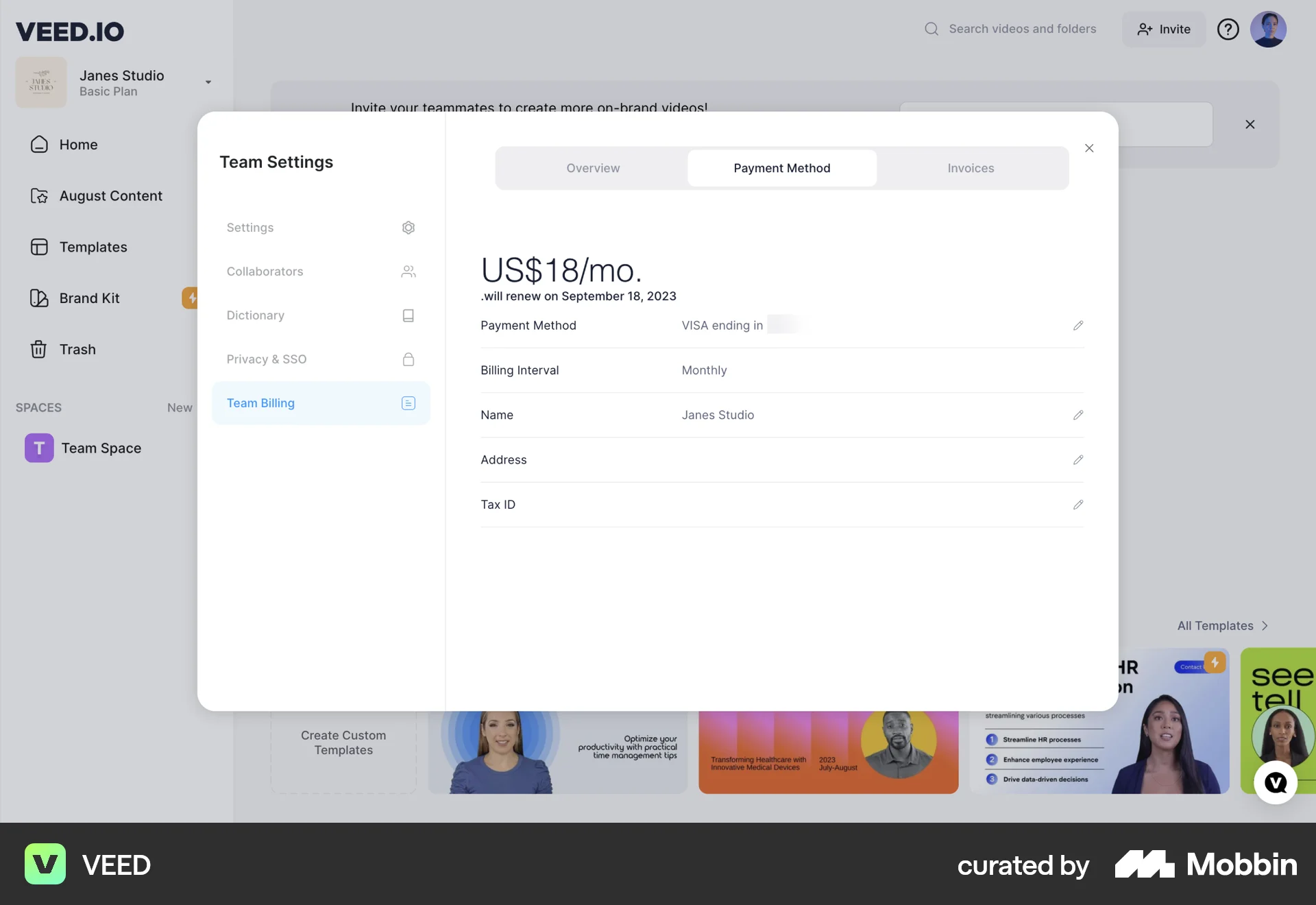Expand the Janes Studio workspace dropdown
The width and height of the screenshot is (1316, 905).
tap(208, 82)
